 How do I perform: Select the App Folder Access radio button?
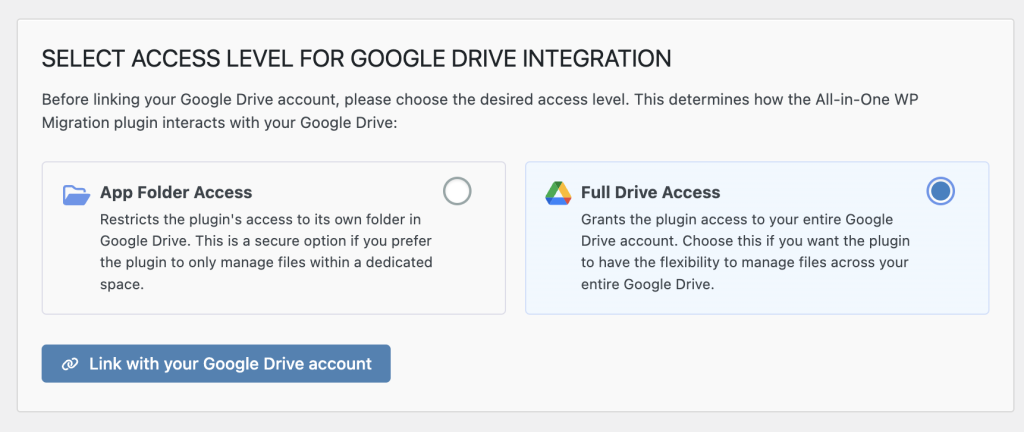[x=457, y=191]
